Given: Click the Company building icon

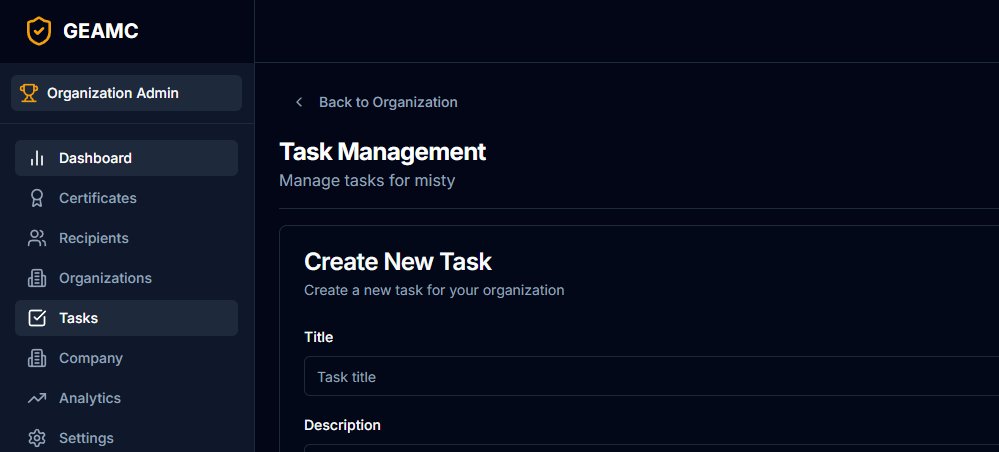Looking at the screenshot, I should (37, 358).
